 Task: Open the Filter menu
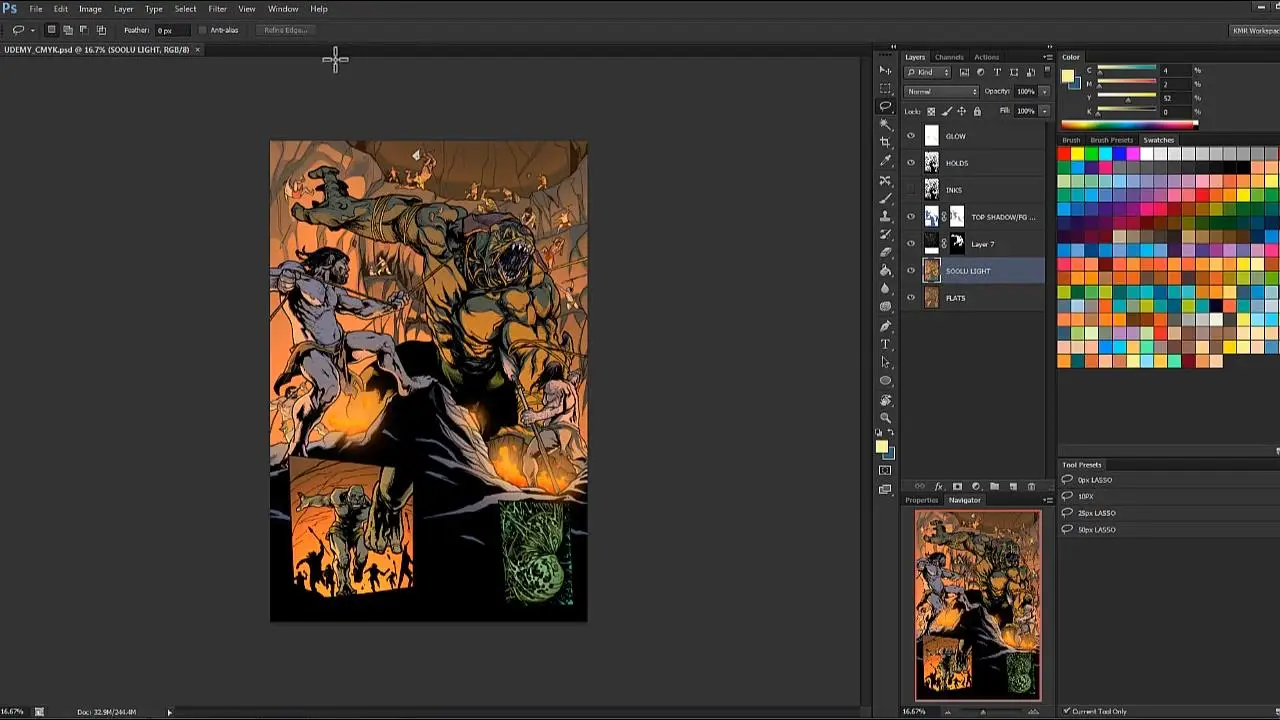click(x=217, y=9)
